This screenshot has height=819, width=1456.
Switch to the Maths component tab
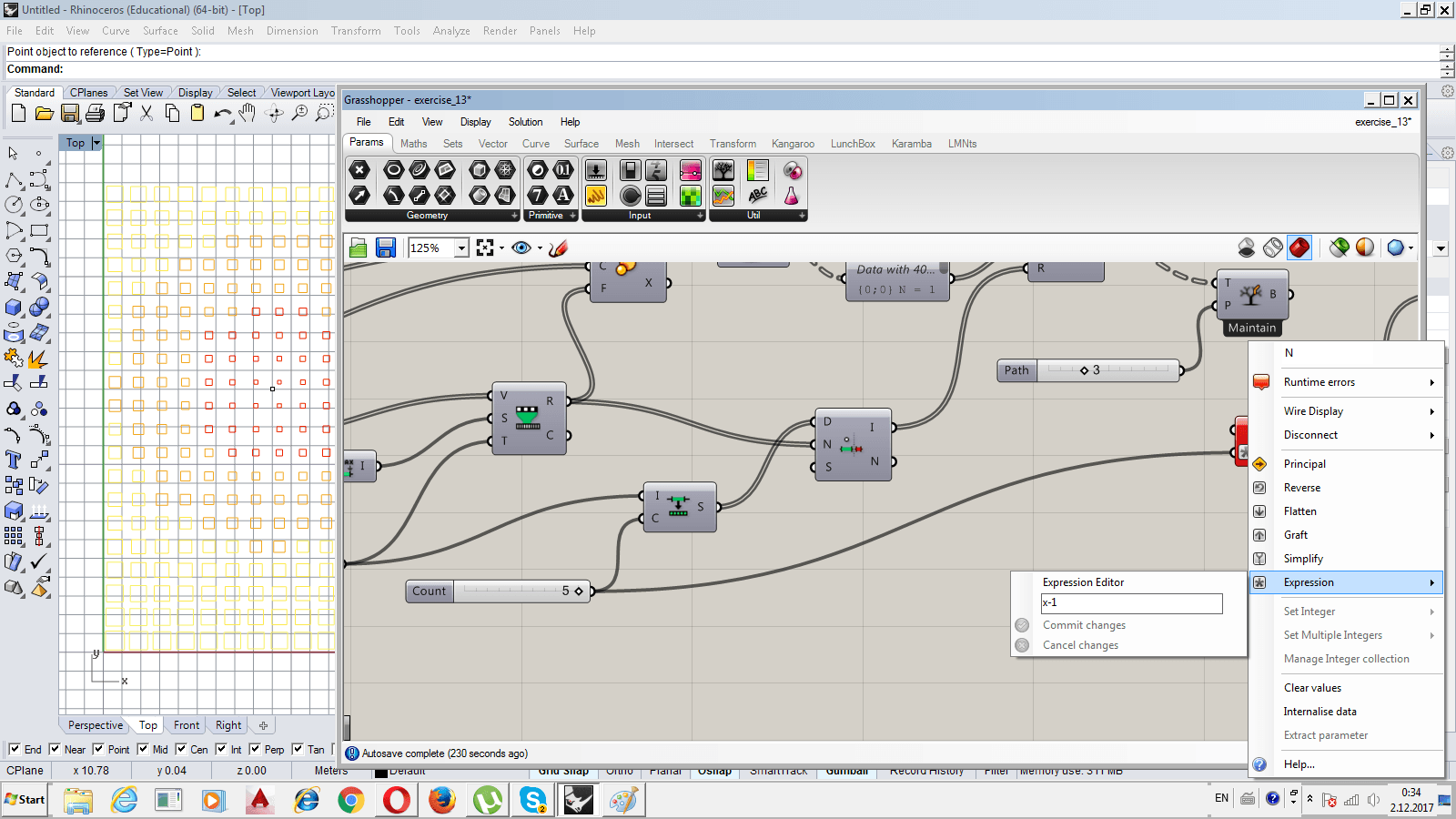(414, 144)
